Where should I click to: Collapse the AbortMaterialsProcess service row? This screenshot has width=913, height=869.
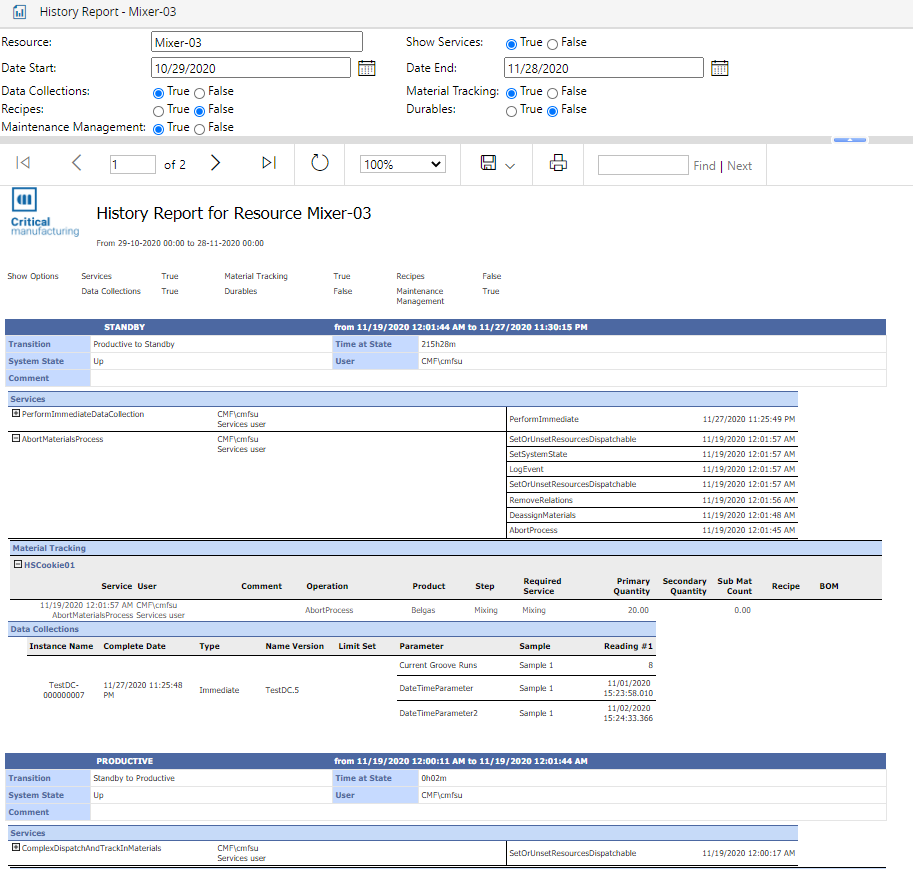pyautogui.click(x=16, y=439)
